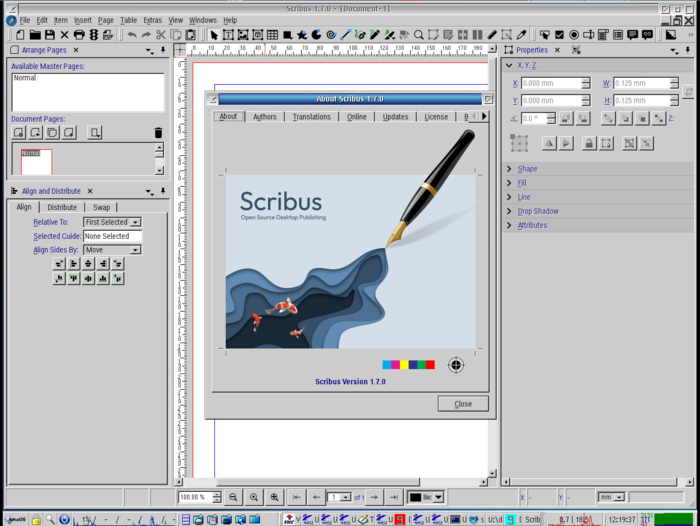Open the Align Sides By dropdown
The height and width of the screenshot is (526, 700).
[112, 250]
